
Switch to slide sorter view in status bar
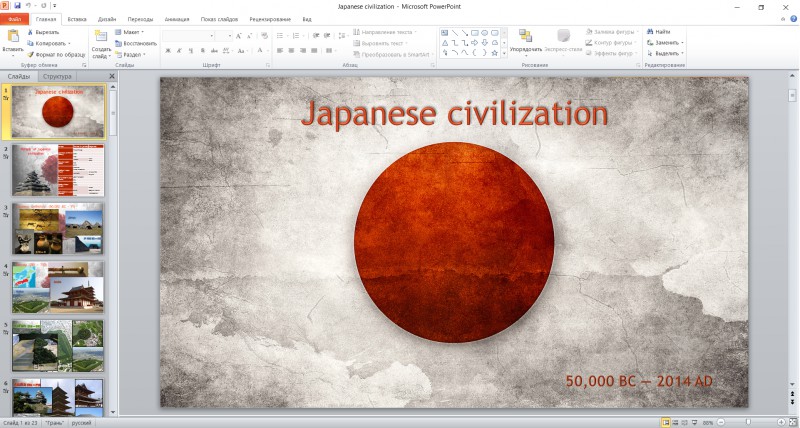[676, 422]
